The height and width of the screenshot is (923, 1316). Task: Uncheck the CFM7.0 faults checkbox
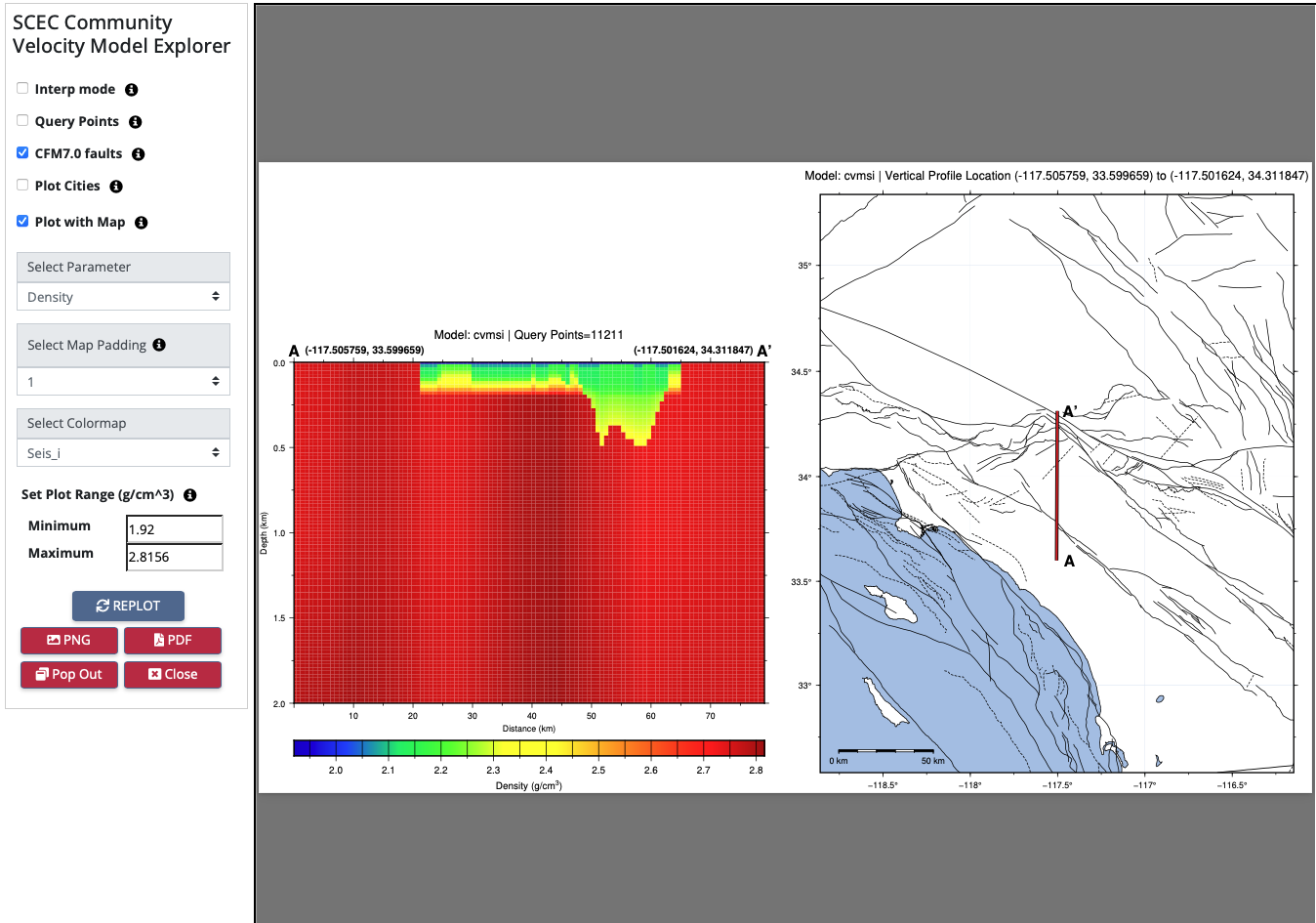pyautogui.click(x=22, y=152)
